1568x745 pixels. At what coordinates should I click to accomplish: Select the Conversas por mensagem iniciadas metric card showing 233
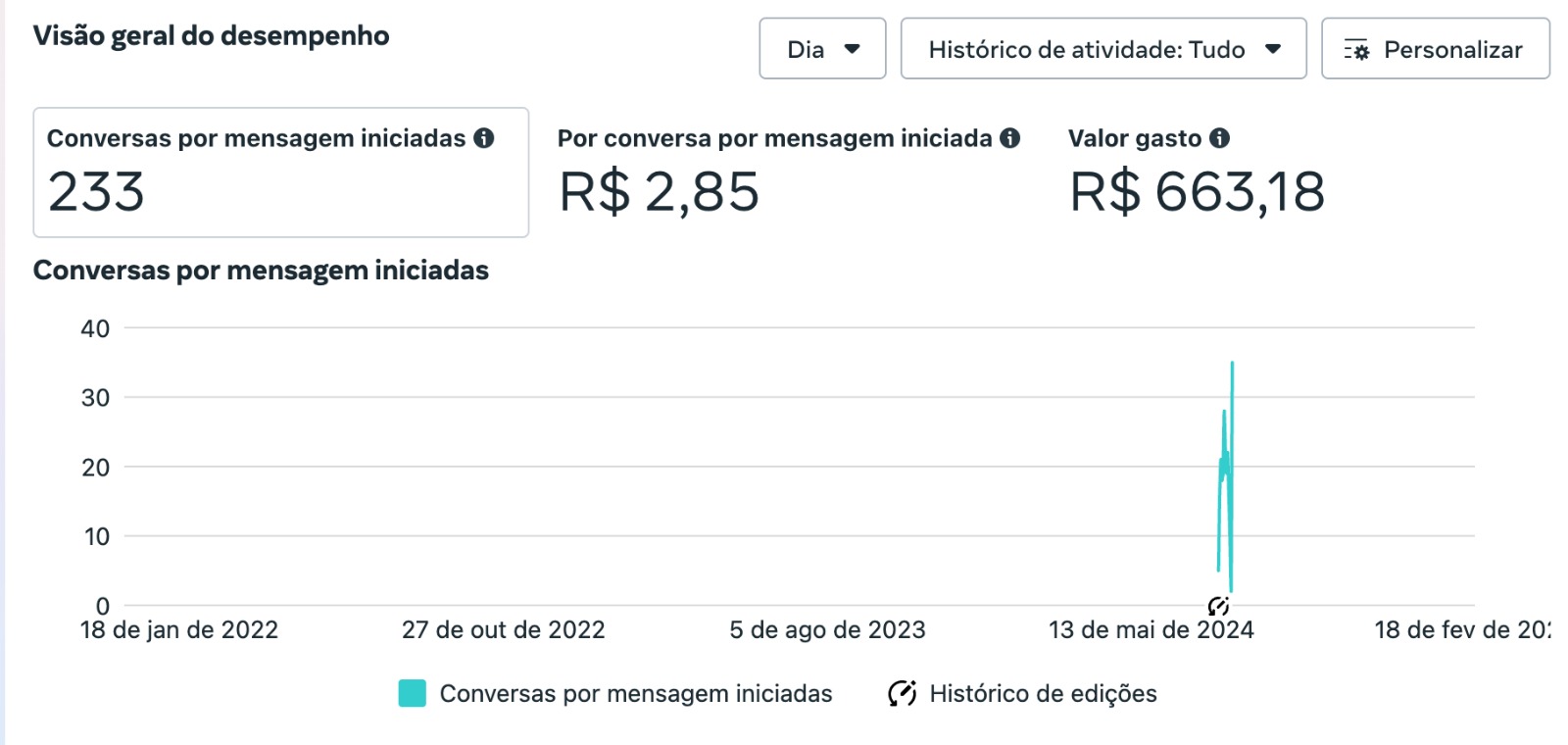[280, 173]
